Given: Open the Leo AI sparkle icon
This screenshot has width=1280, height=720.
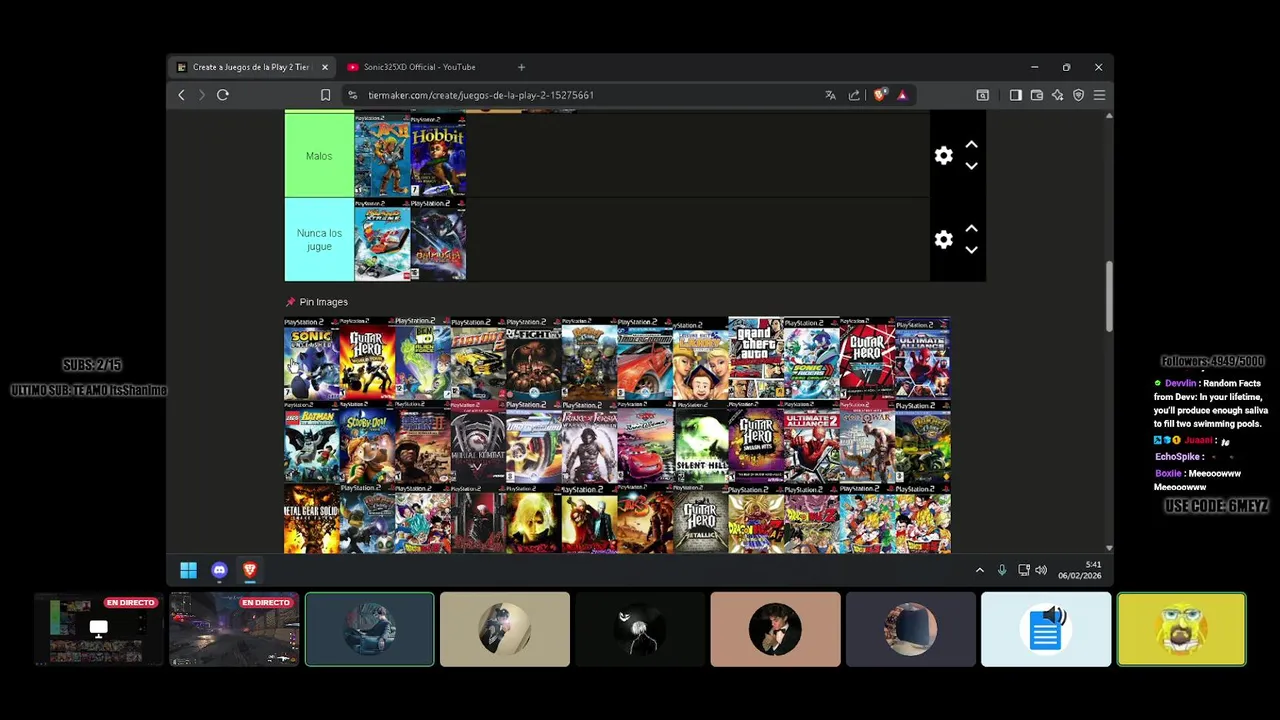Looking at the screenshot, I should [1058, 95].
